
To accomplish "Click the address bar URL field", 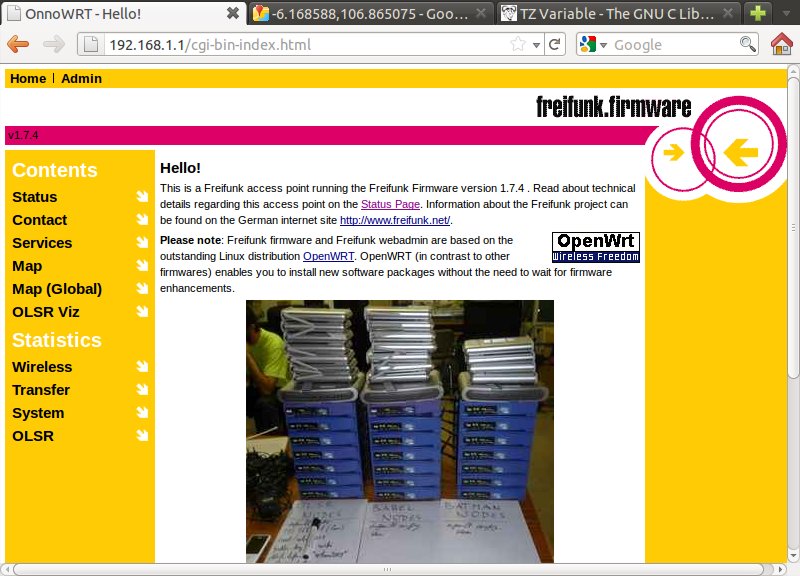I will coord(300,44).
